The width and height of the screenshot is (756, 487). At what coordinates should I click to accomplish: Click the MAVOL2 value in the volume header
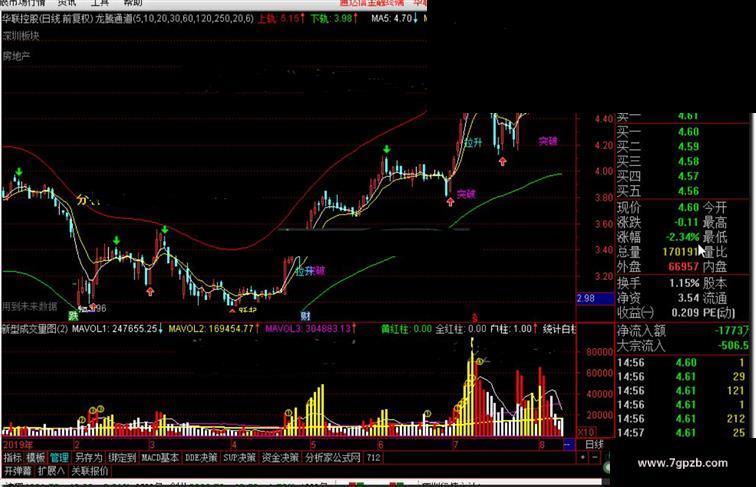(214, 329)
